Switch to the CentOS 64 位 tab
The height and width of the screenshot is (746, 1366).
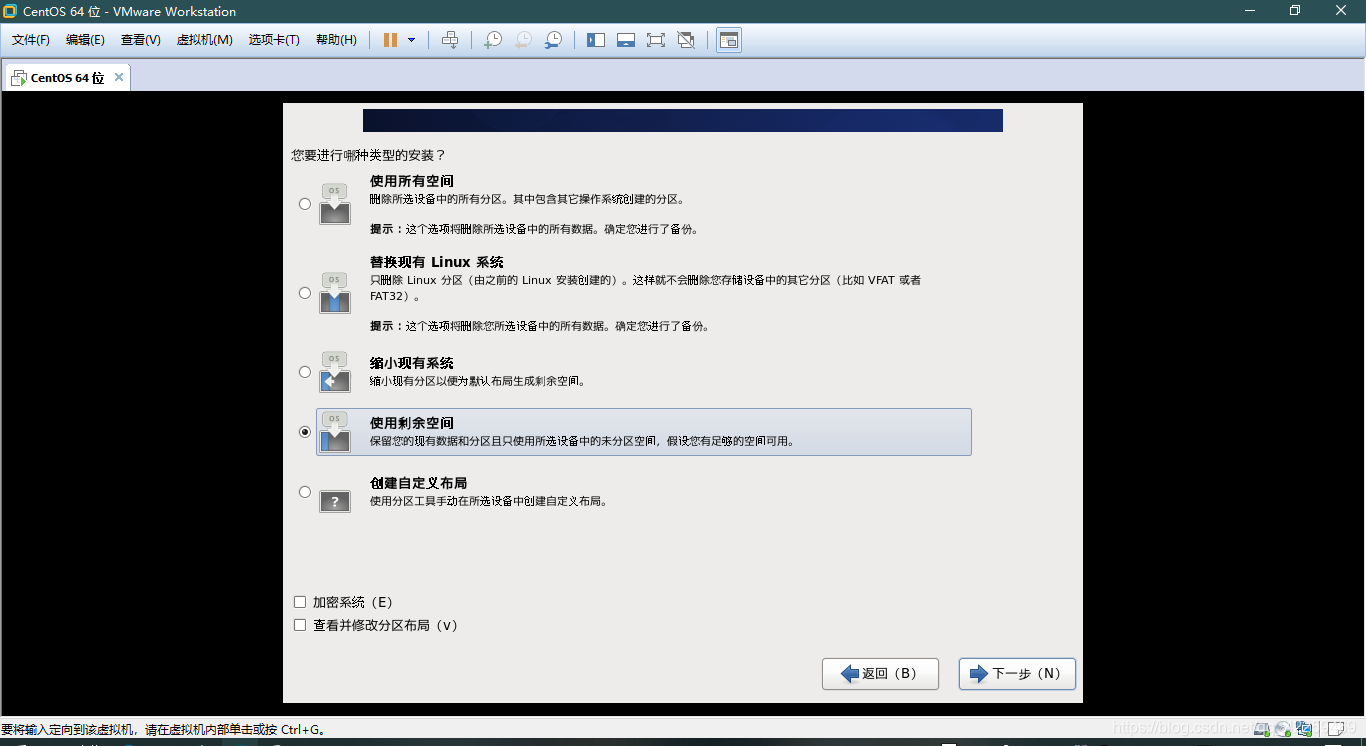point(67,78)
